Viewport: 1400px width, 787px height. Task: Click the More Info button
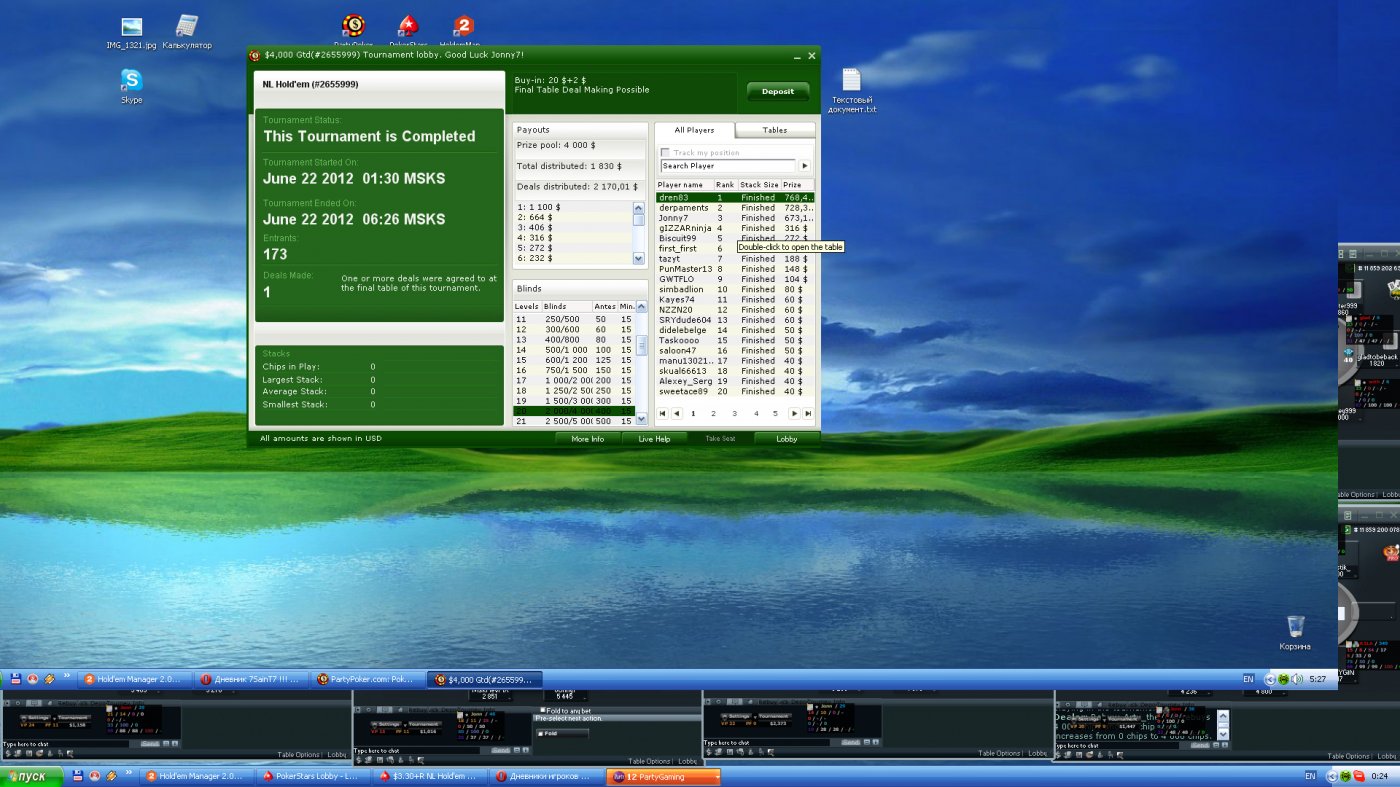pyautogui.click(x=587, y=439)
